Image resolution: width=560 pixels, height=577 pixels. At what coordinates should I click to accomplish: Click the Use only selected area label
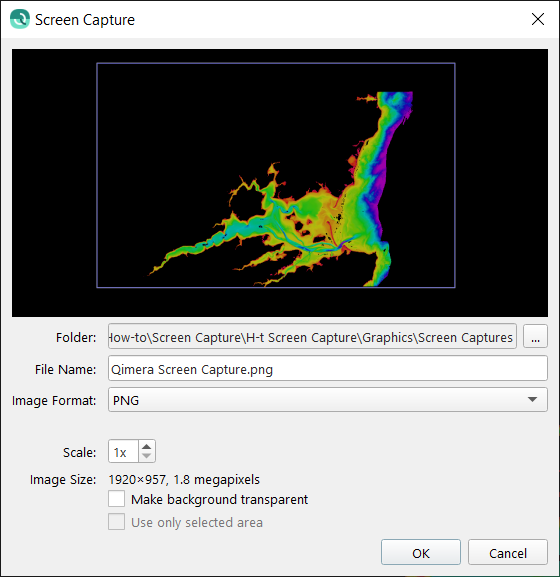click(x=197, y=523)
